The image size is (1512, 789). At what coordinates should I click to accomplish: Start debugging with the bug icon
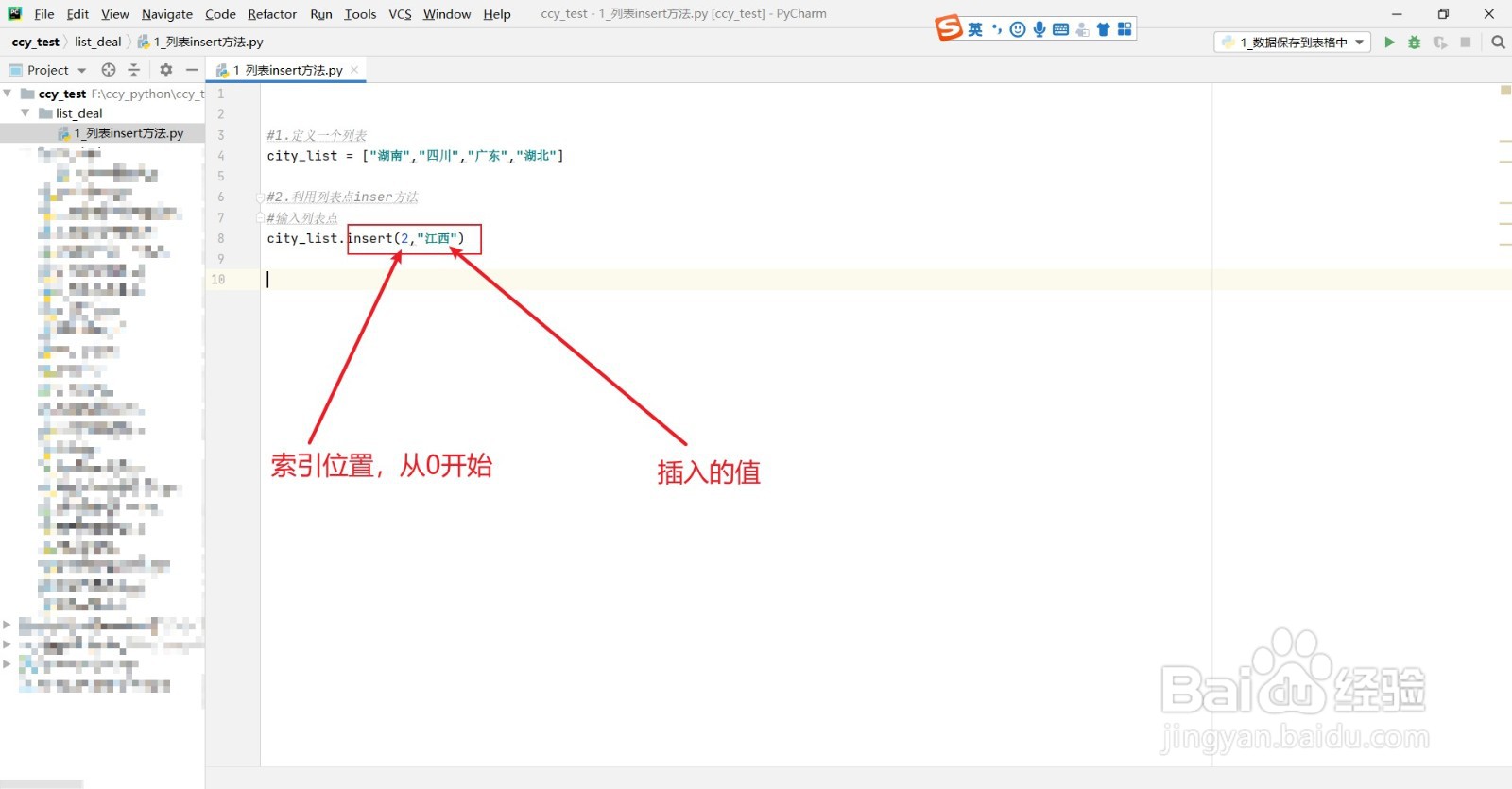(x=1415, y=43)
